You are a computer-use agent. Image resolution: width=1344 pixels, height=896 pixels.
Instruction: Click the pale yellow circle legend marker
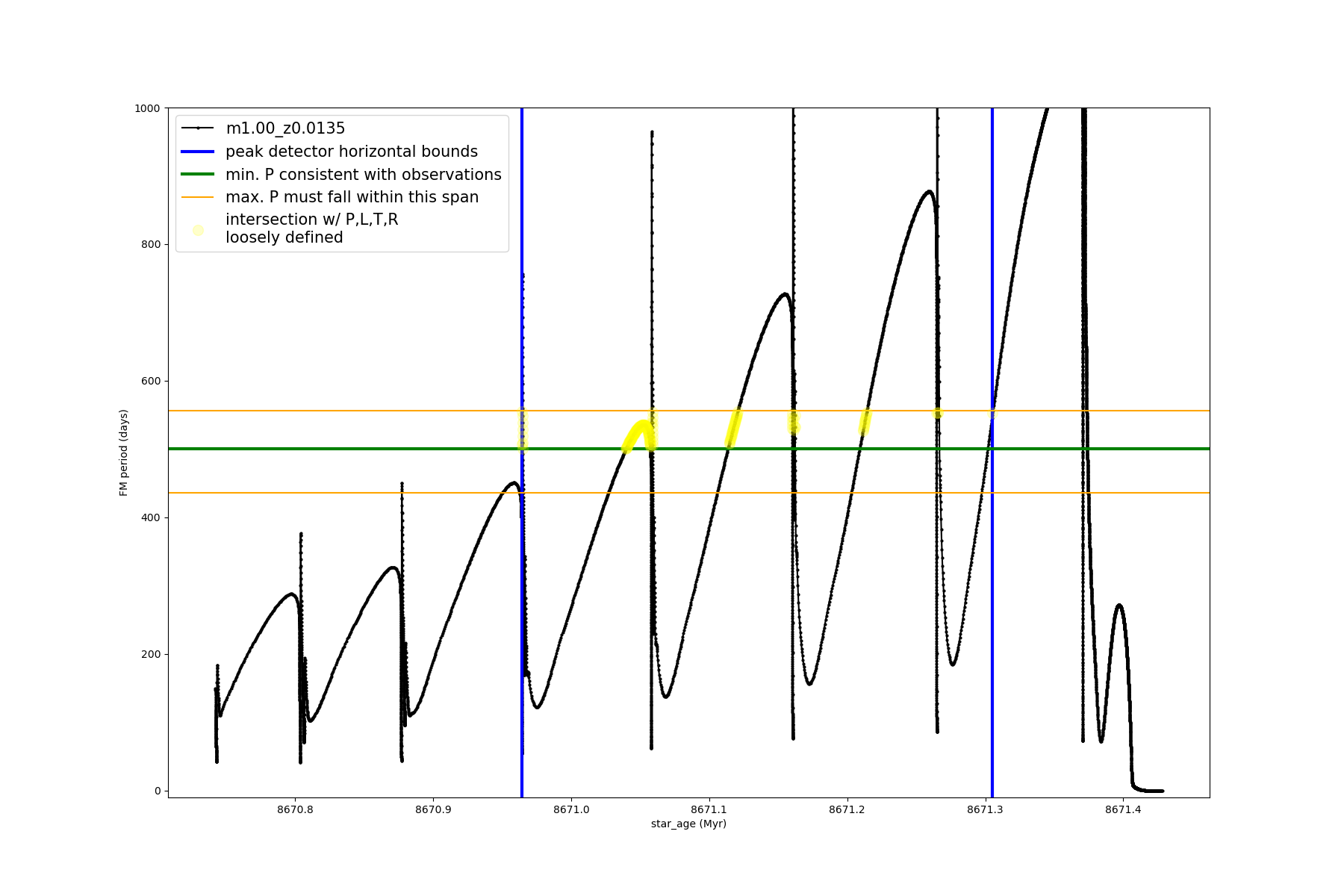[198, 230]
